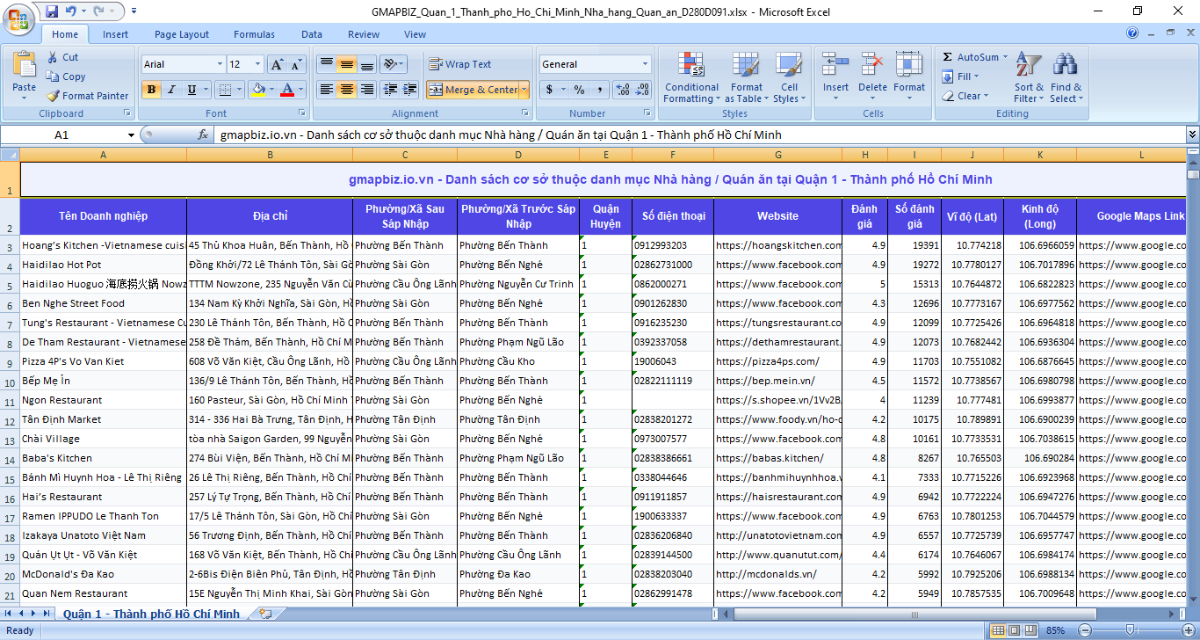Apply Comma Style format
The image size is (1200, 640).
point(598,90)
